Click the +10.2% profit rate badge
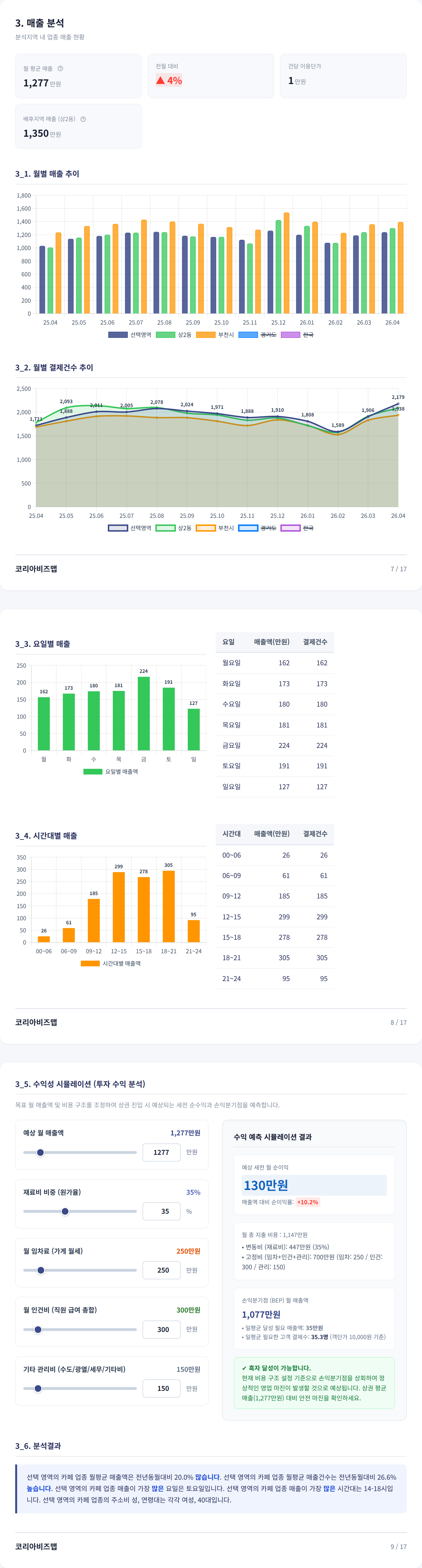The height and width of the screenshot is (1568, 422). pos(307,1202)
